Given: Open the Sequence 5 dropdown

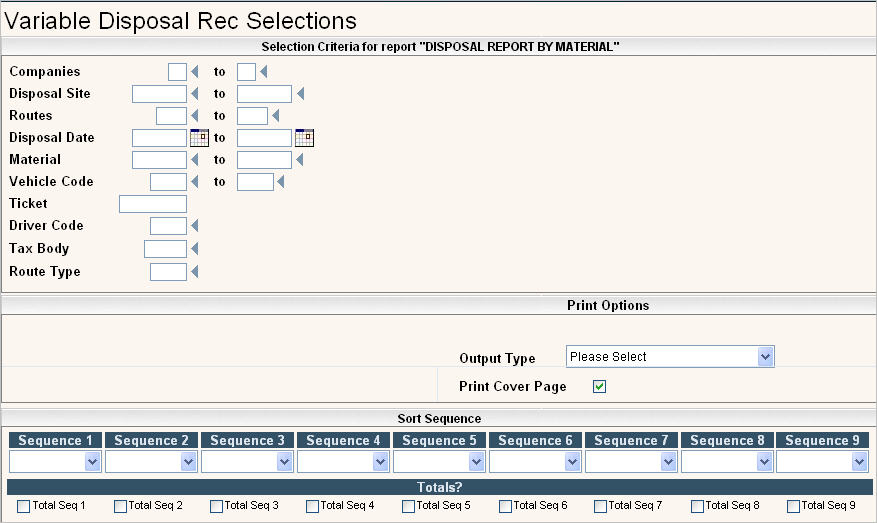Looking at the screenshot, I should (x=439, y=462).
